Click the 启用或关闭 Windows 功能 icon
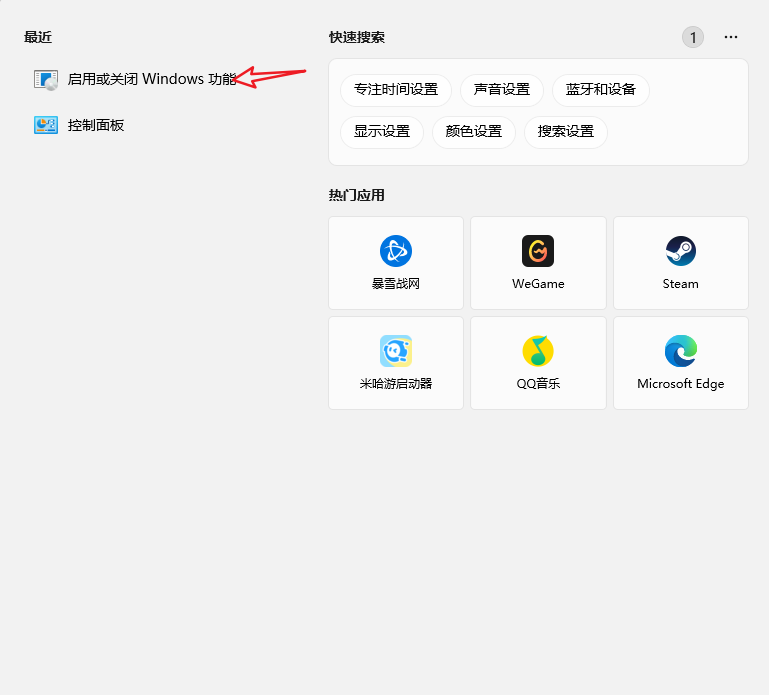The image size is (769, 695). [46, 79]
